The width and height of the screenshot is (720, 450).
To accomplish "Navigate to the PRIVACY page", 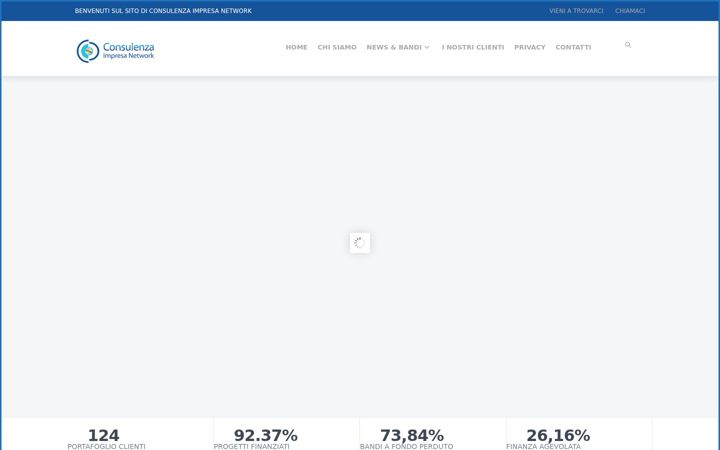I will click(x=530, y=47).
